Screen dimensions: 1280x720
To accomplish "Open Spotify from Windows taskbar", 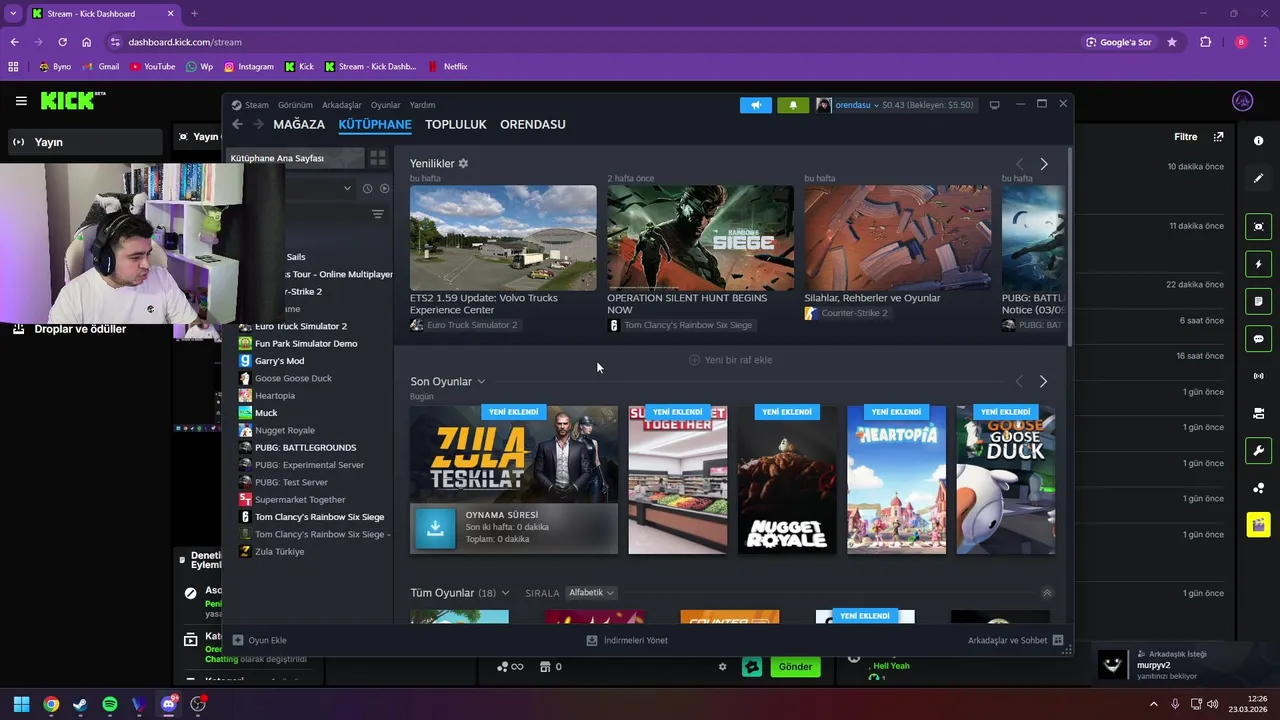I will [x=110, y=704].
